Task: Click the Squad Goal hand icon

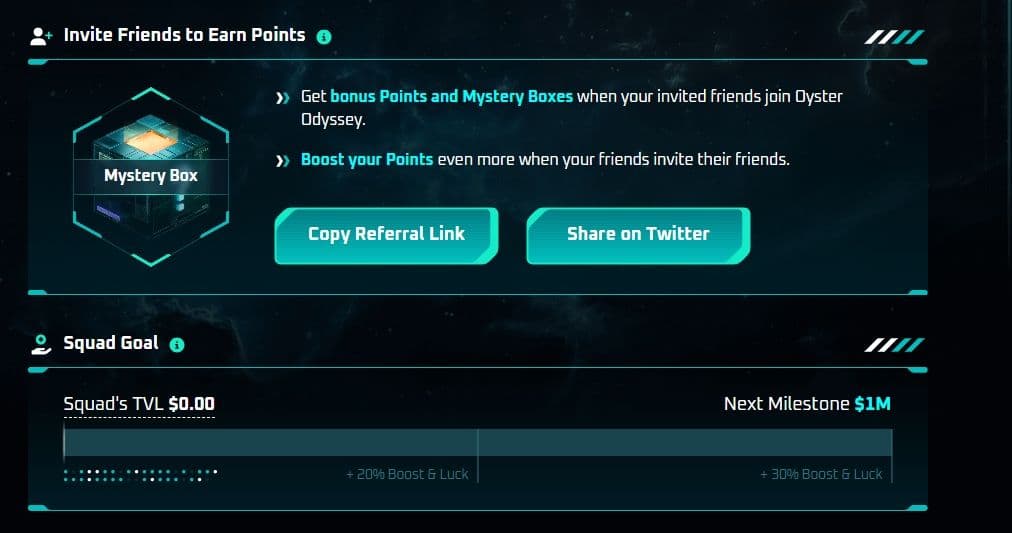Action: [41, 344]
